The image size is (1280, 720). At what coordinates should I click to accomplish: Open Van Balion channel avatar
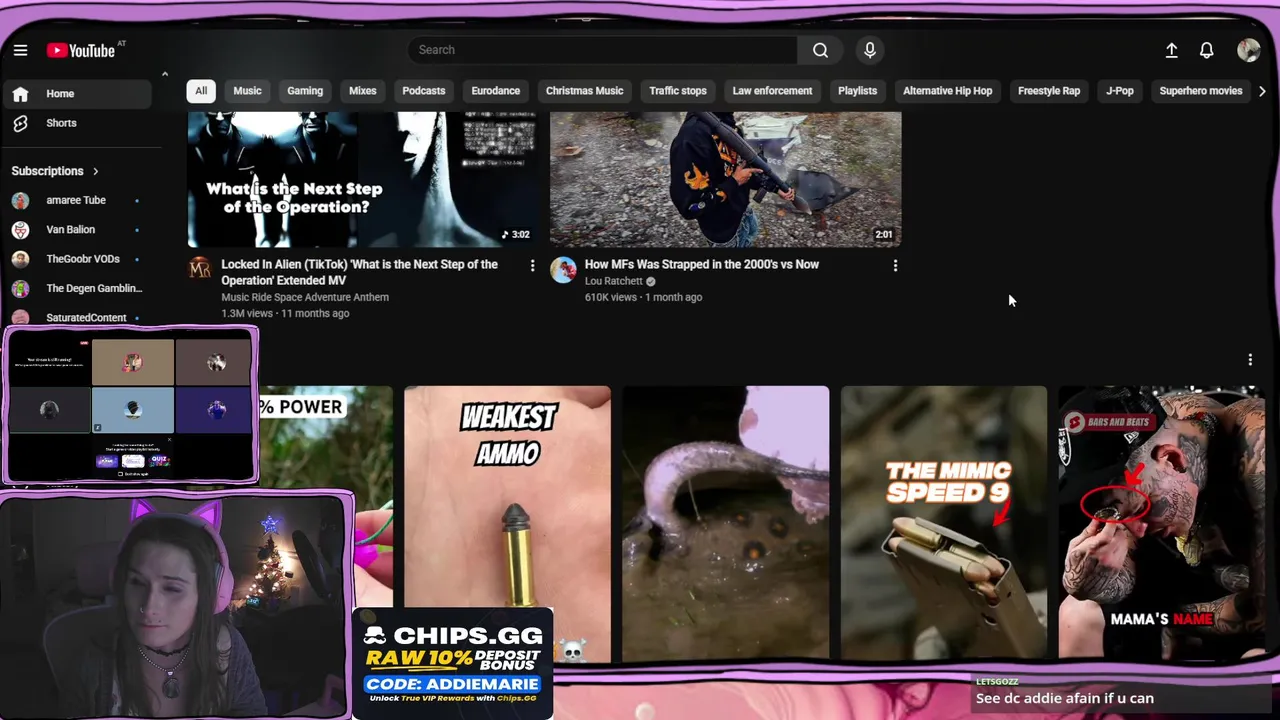[20, 230]
